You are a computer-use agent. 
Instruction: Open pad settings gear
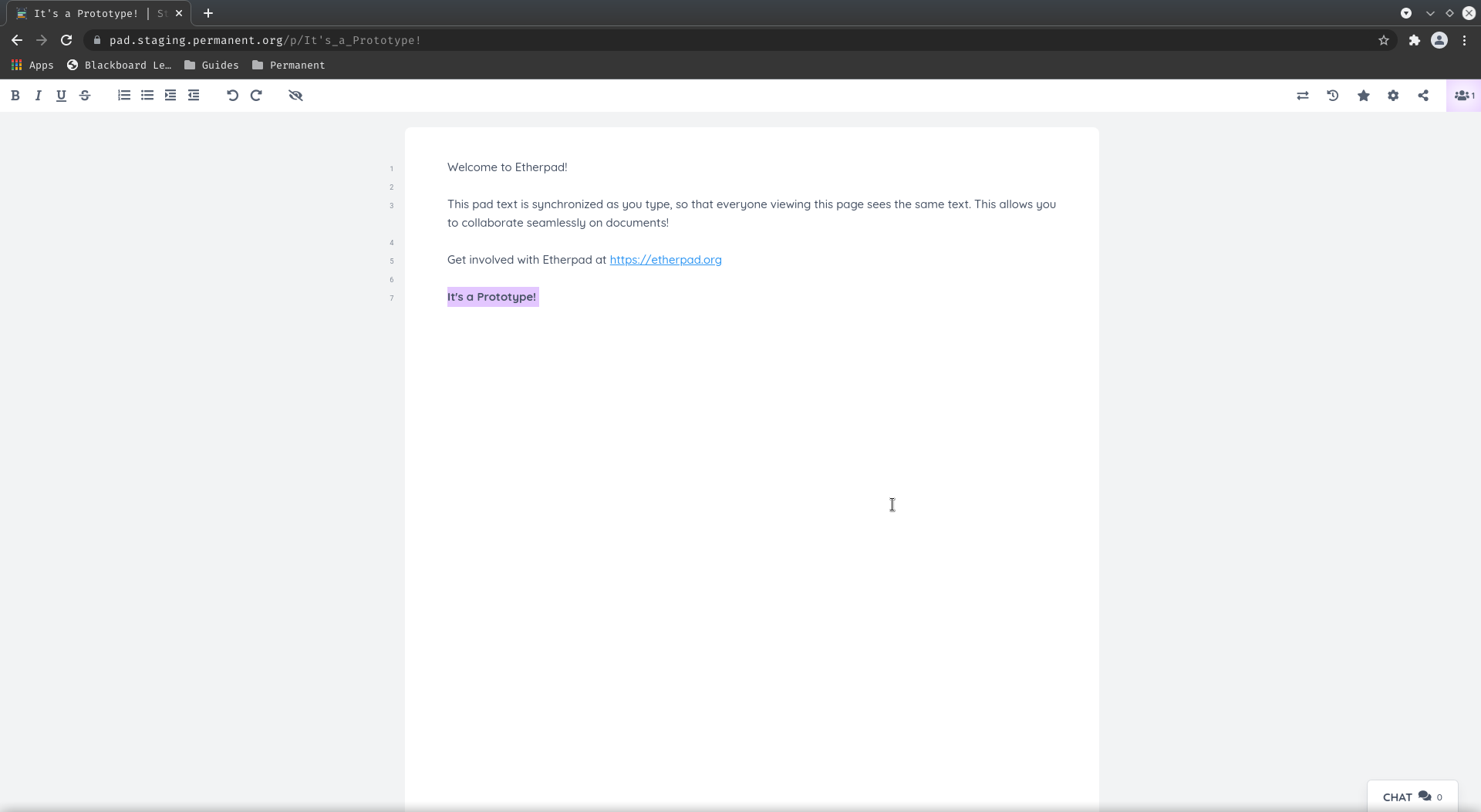click(x=1393, y=96)
